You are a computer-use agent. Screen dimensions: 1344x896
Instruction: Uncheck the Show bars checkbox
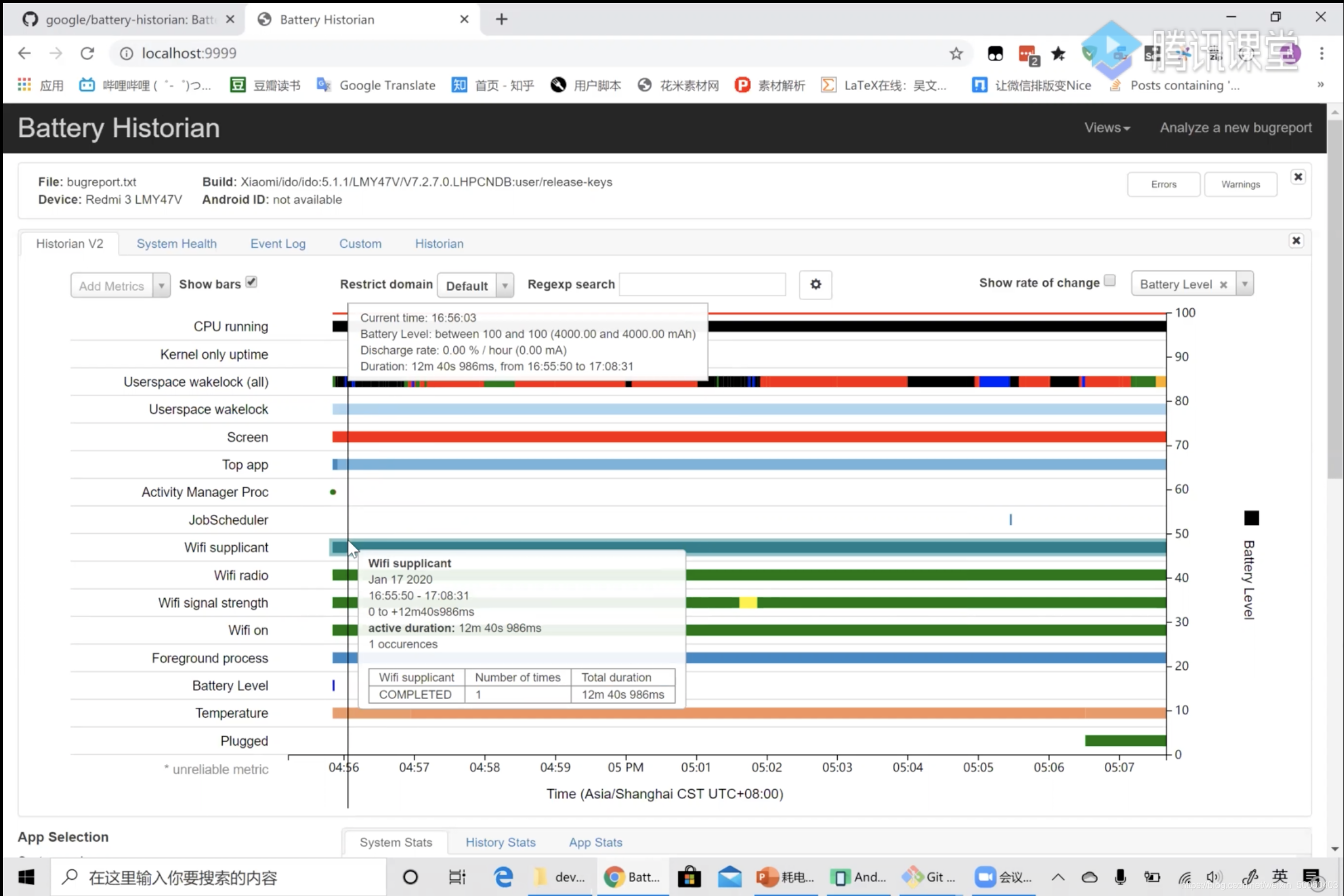click(251, 282)
